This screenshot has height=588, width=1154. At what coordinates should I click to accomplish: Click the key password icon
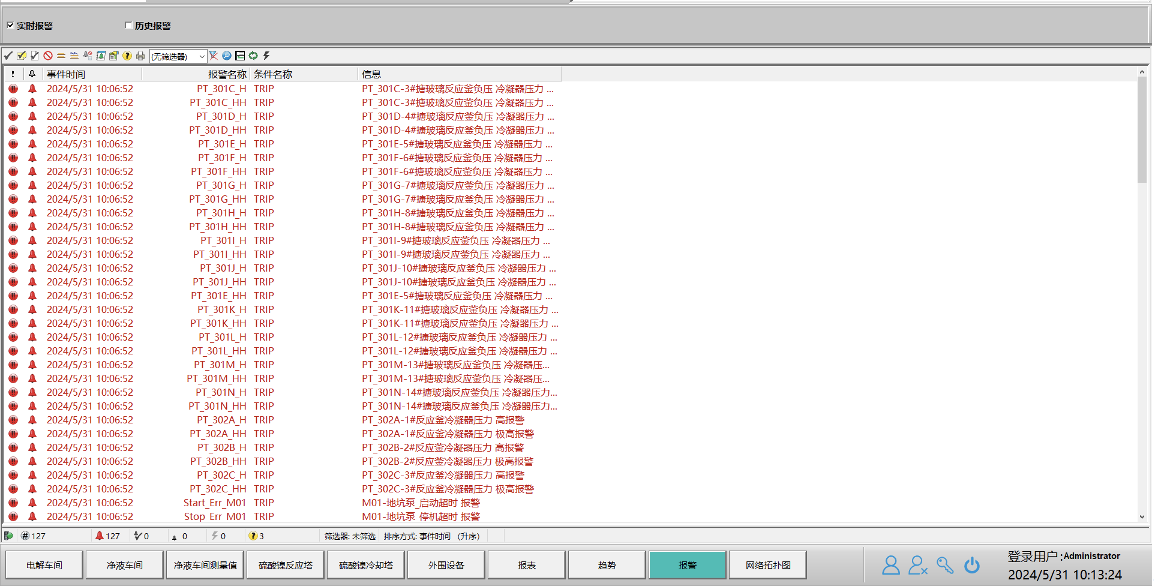tap(945, 565)
